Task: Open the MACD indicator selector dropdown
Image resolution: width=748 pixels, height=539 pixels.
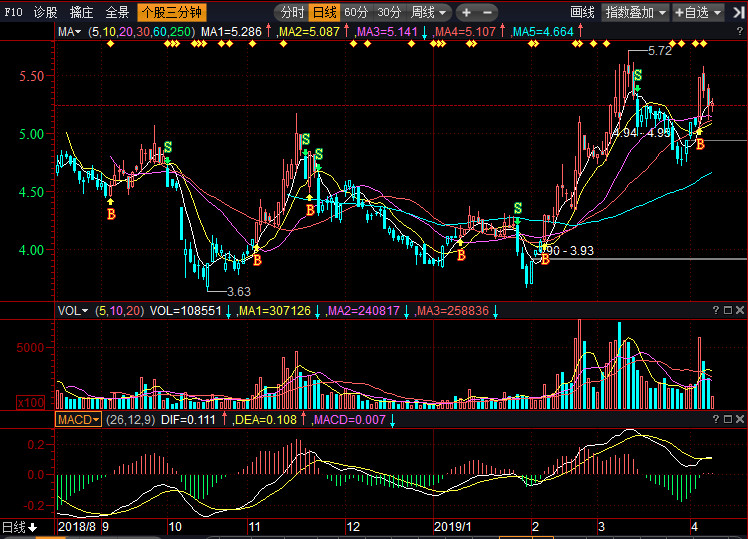Action: pos(79,420)
